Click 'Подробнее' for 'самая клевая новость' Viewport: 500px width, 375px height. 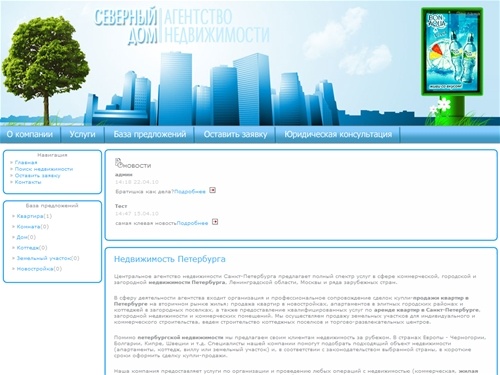click(192, 223)
